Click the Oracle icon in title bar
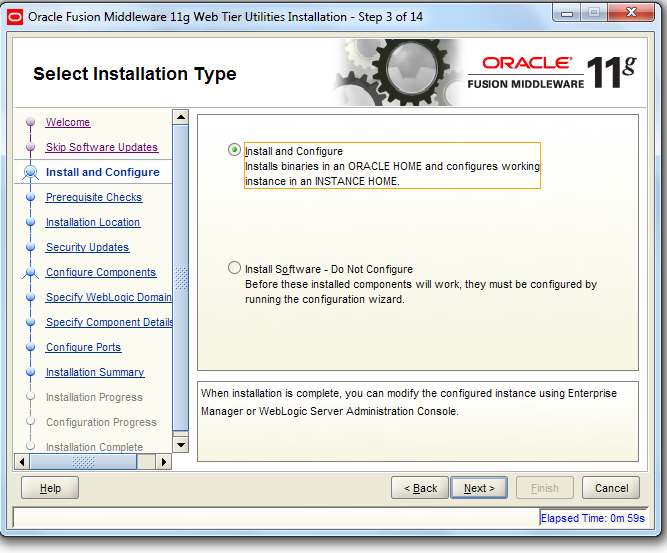 (x=15, y=17)
